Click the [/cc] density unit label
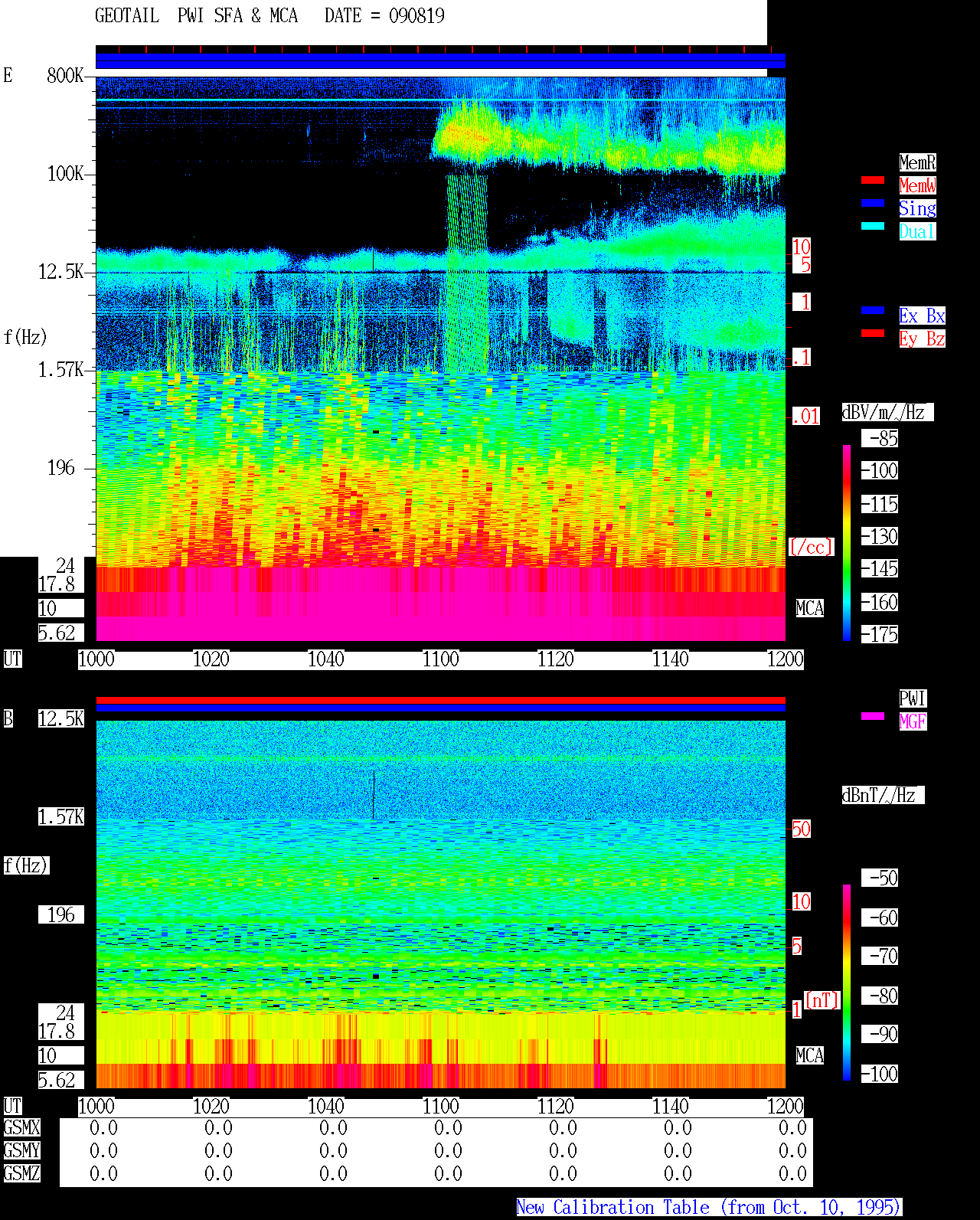 (811, 547)
